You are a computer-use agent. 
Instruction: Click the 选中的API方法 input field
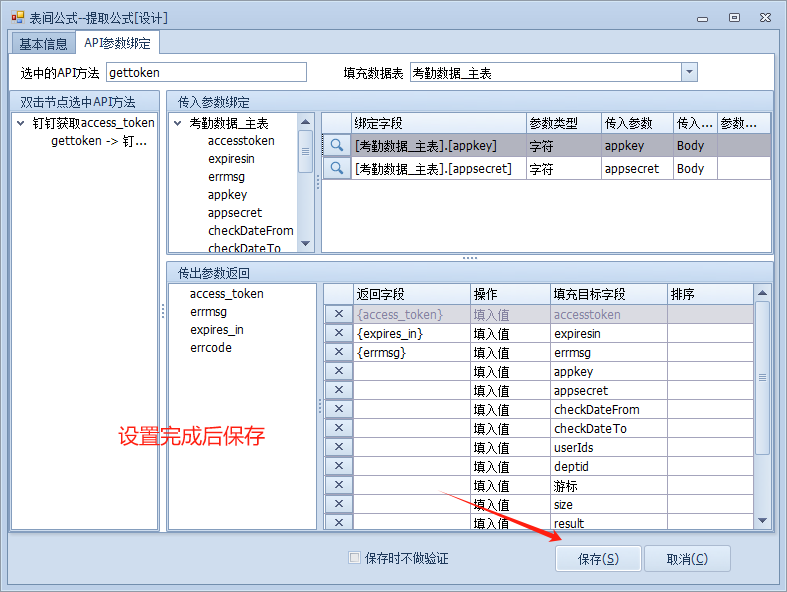pos(205,72)
